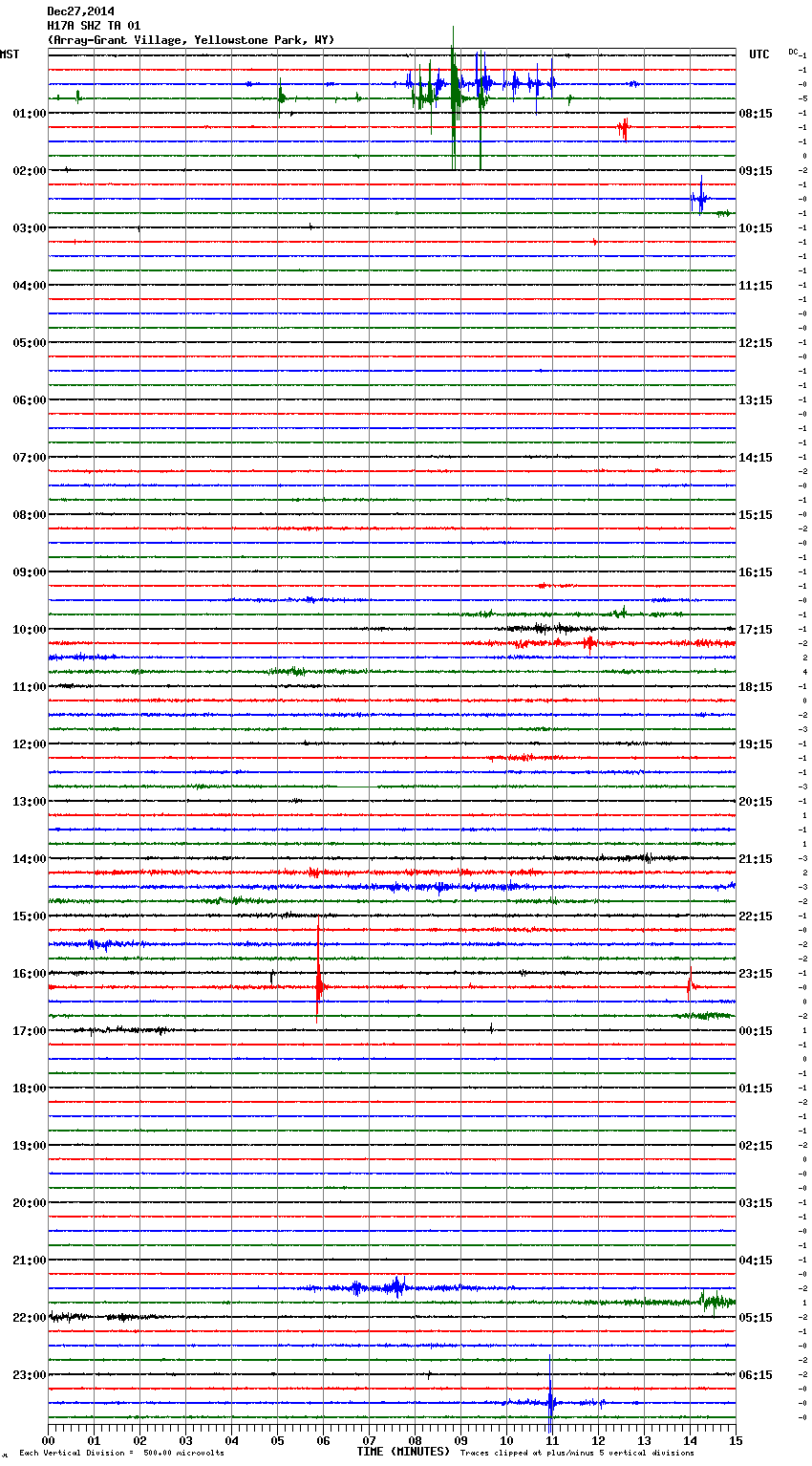
Task: Click the 12:15 UTC time label
Action: (756, 343)
